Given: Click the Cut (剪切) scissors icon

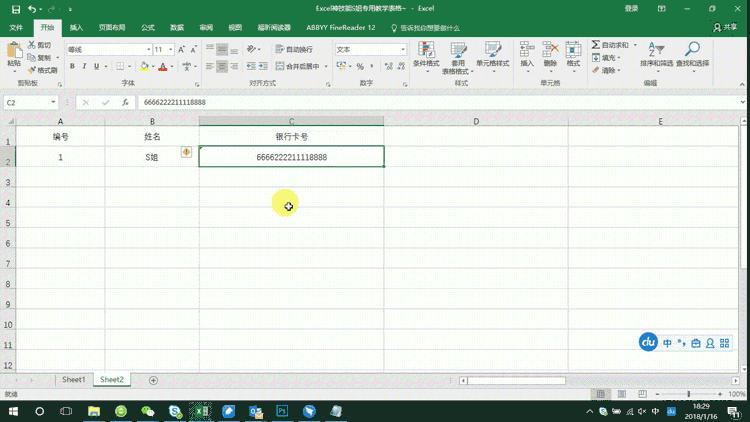Looking at the screenshot, I should tap(32, 45).
